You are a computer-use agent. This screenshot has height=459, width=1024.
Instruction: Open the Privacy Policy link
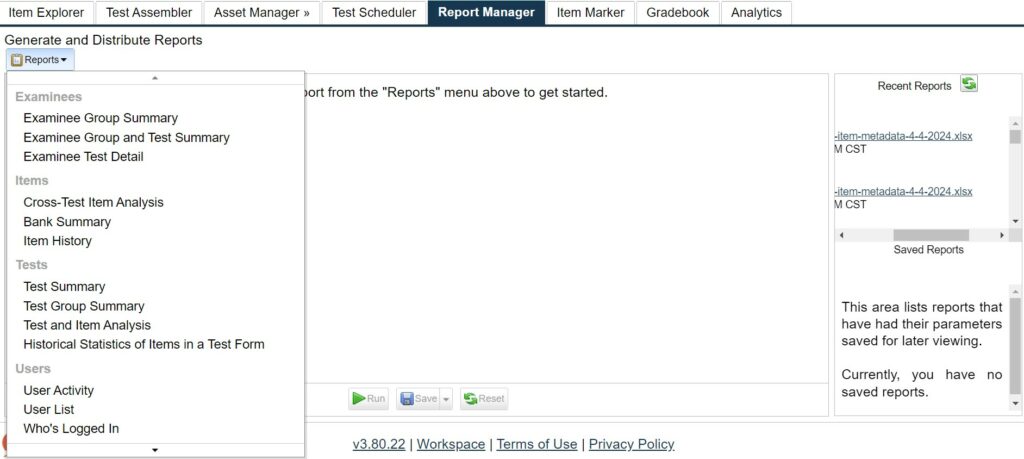632,444
